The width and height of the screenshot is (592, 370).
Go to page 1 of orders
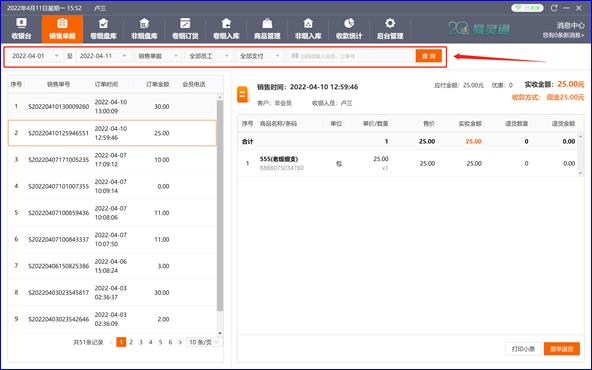121,342
